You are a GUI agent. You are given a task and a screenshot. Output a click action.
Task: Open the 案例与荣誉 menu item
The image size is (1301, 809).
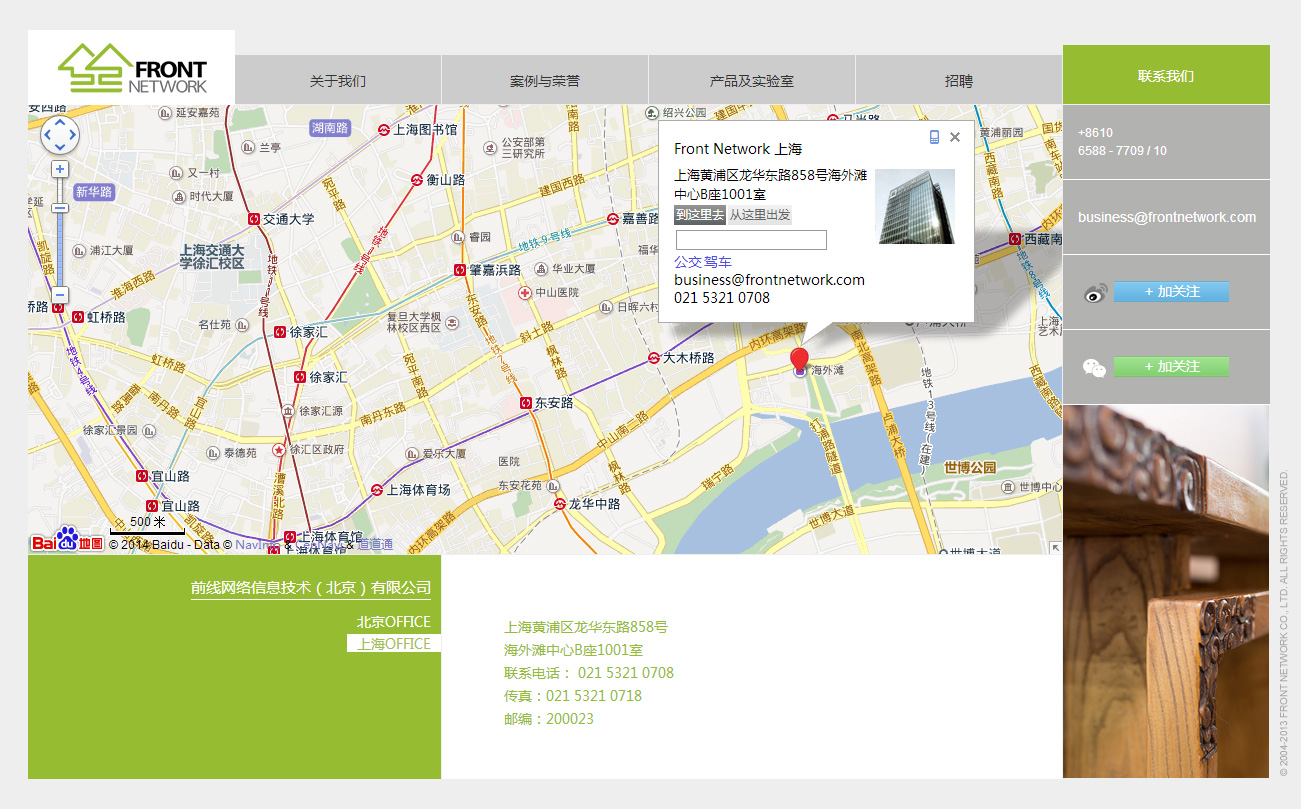pos(545,81)
